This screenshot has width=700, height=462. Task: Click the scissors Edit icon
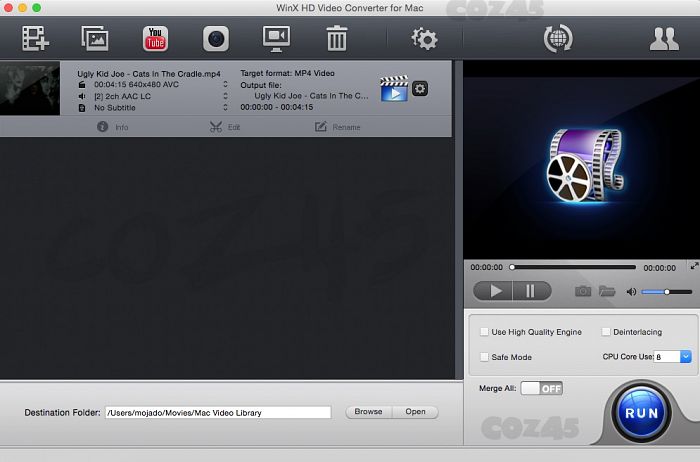coord(216,127)
